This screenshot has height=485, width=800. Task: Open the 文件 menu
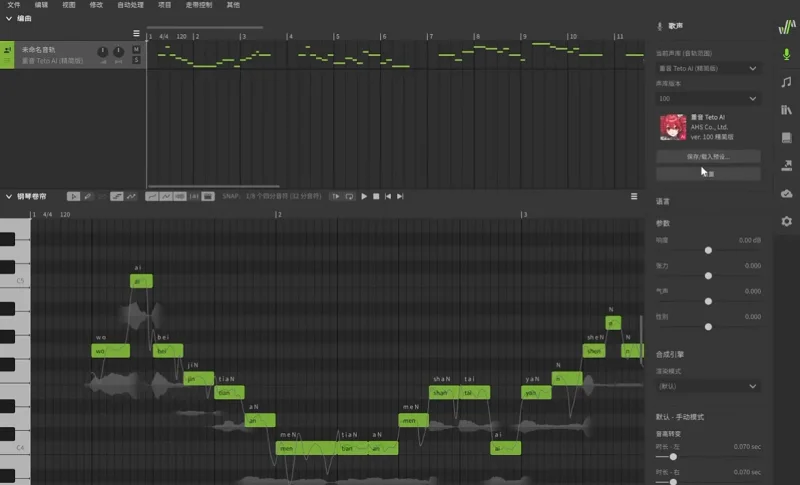point(14,5)
